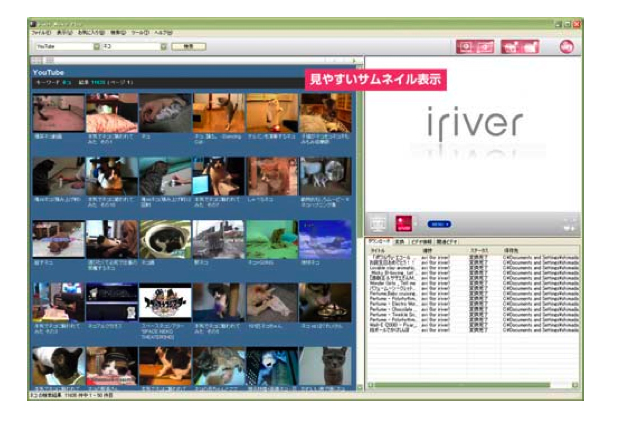Viewport: 617px width, 426px height.
Task: Click the round red icon at top right
Action: click(568, 46)
